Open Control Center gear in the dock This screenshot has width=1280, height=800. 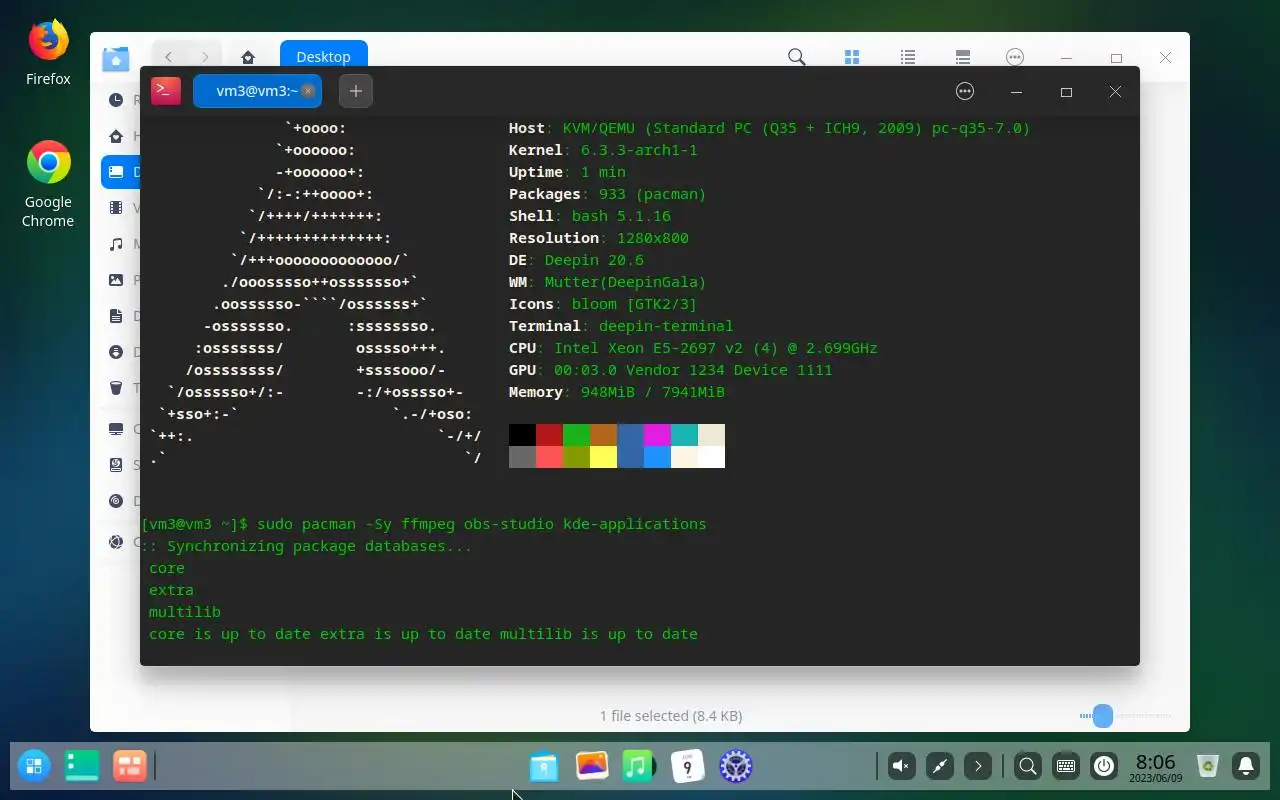pos(735,766)
